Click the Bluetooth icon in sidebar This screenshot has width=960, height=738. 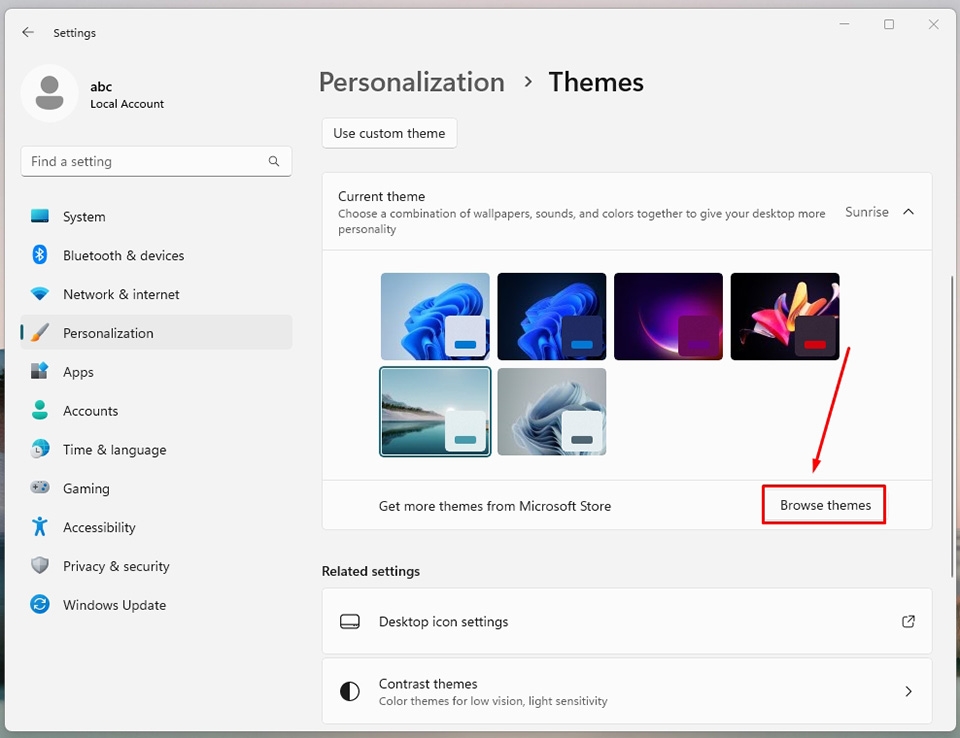tap(40, 255)
